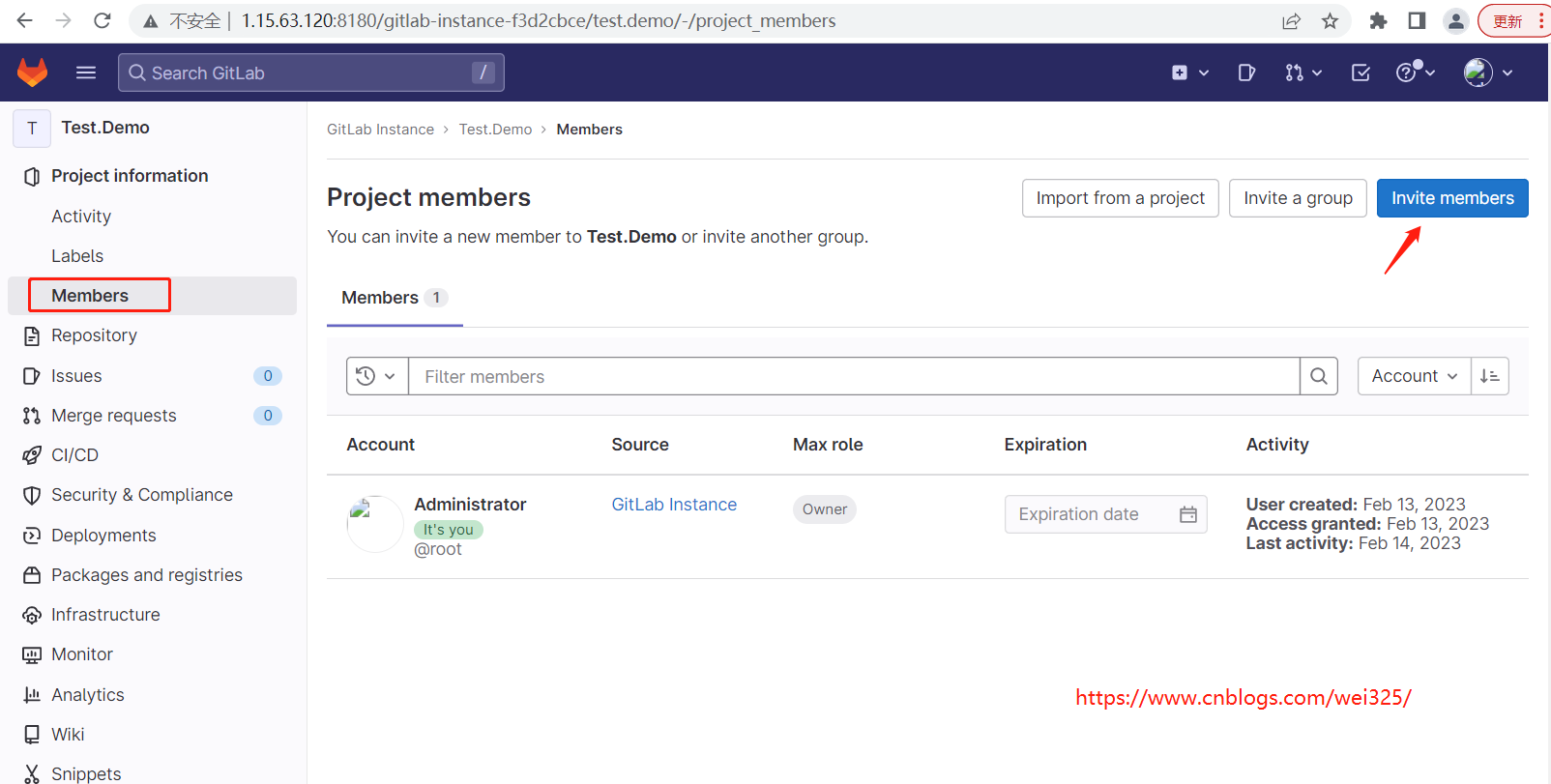Open the browser profile icon
This screenshot has width=1551, height=784.
[1456, 21]
